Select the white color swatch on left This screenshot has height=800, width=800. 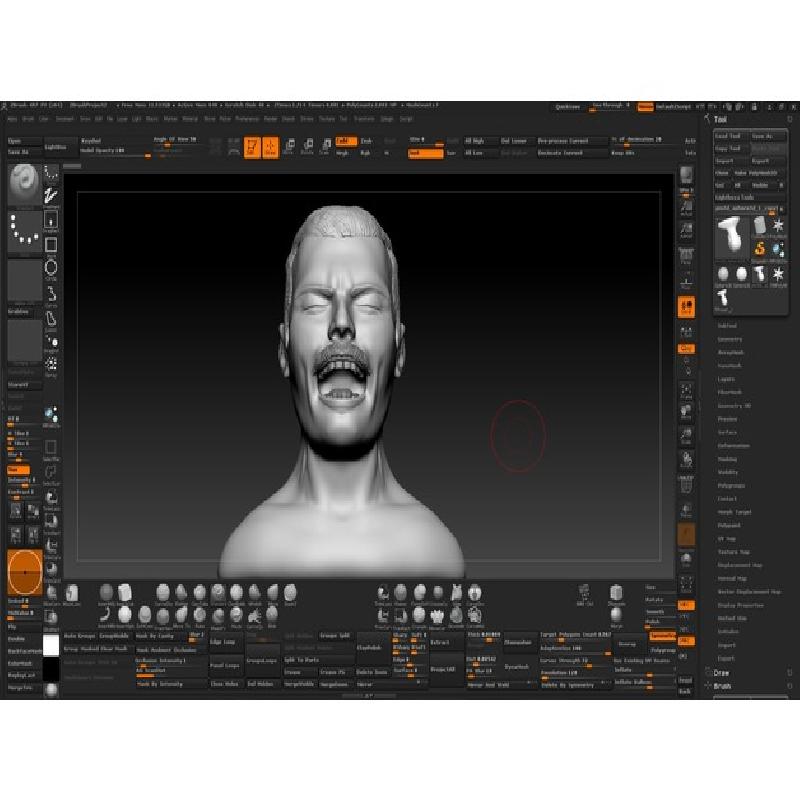point(51,645)
